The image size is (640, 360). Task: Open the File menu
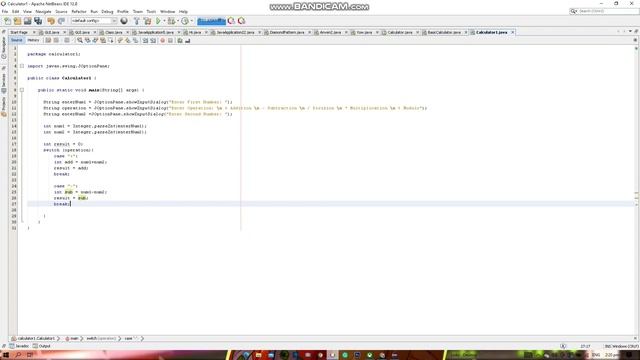pyautogui.click(x=5, y=11)
